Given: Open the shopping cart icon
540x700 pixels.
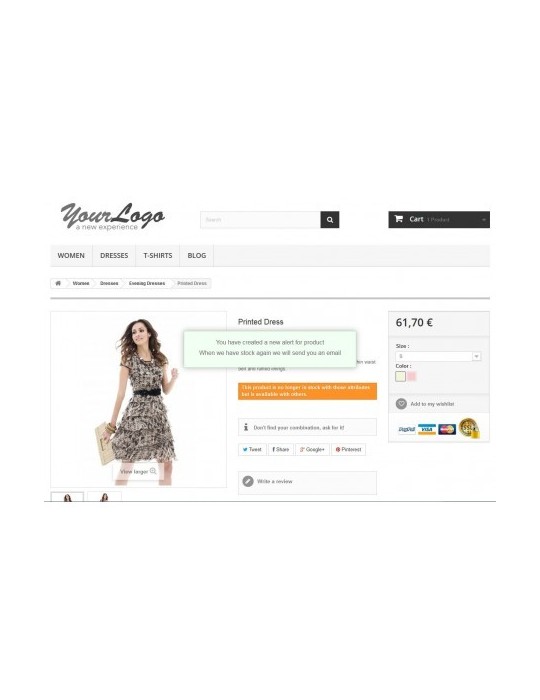Looking at the screenshot, I should click(x=399, y=219).
